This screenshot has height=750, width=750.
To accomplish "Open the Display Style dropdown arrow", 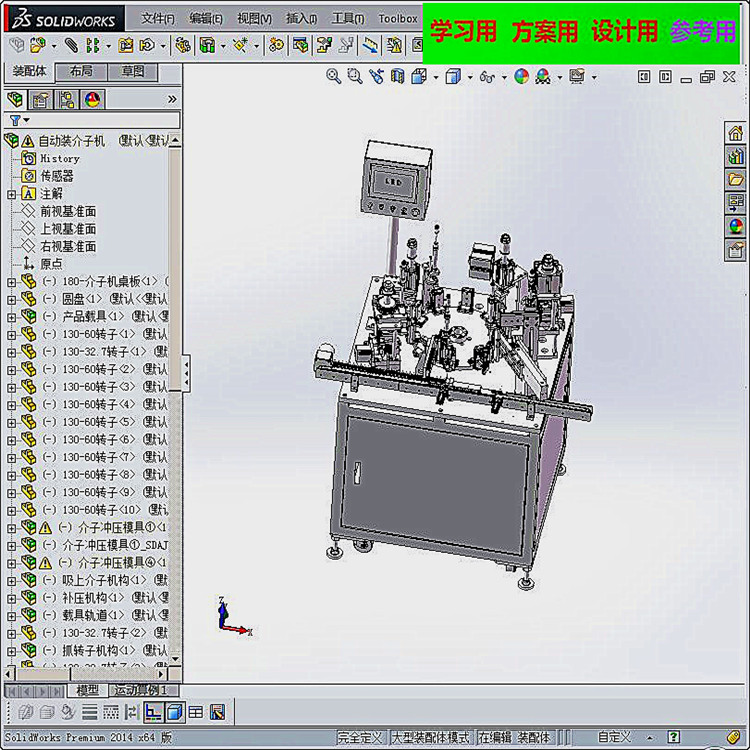I will (x=468, y=76).
